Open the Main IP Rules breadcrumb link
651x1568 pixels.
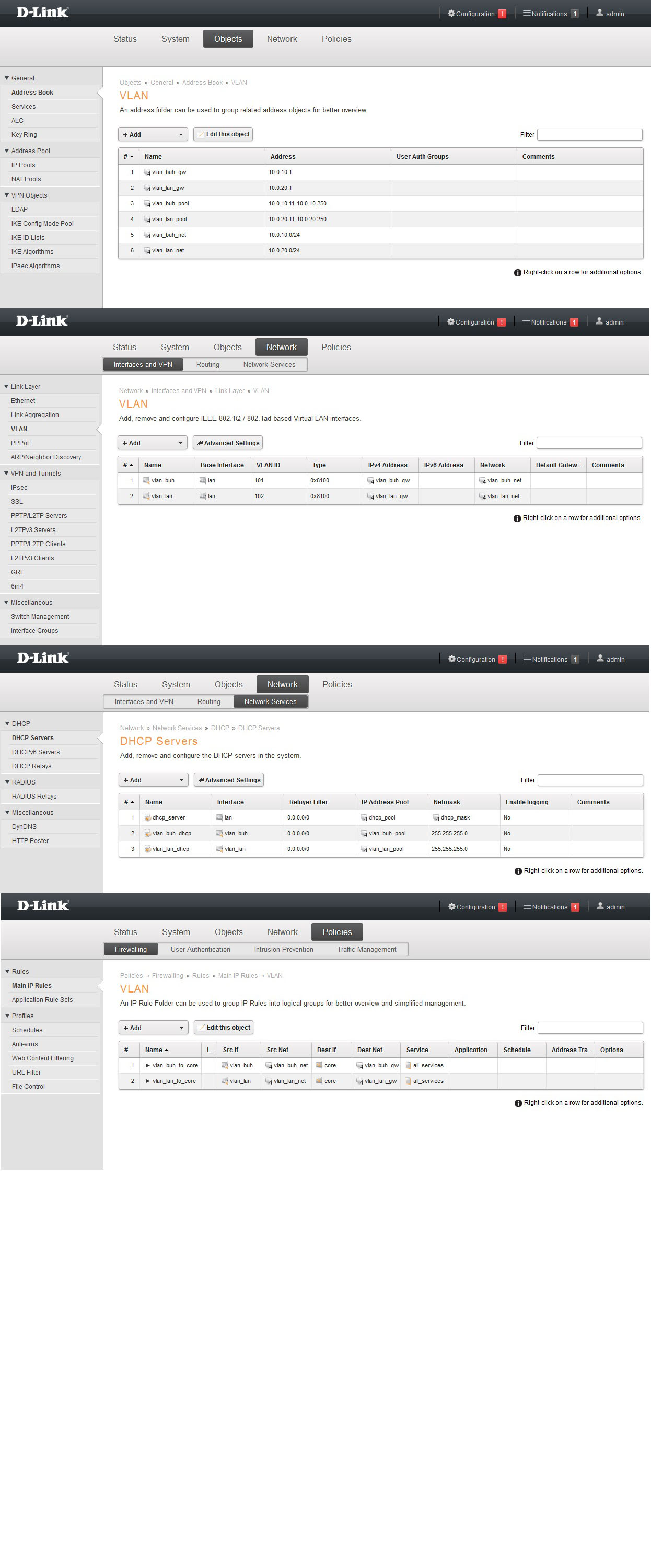tap(238, 976)
